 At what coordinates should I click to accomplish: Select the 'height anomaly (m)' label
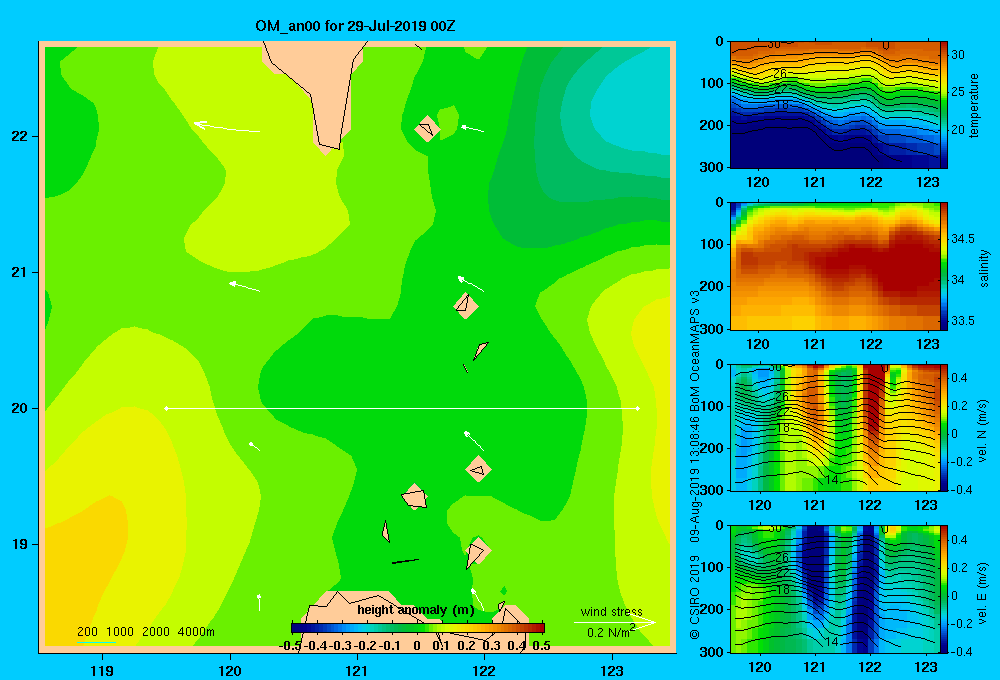(415, 610)
